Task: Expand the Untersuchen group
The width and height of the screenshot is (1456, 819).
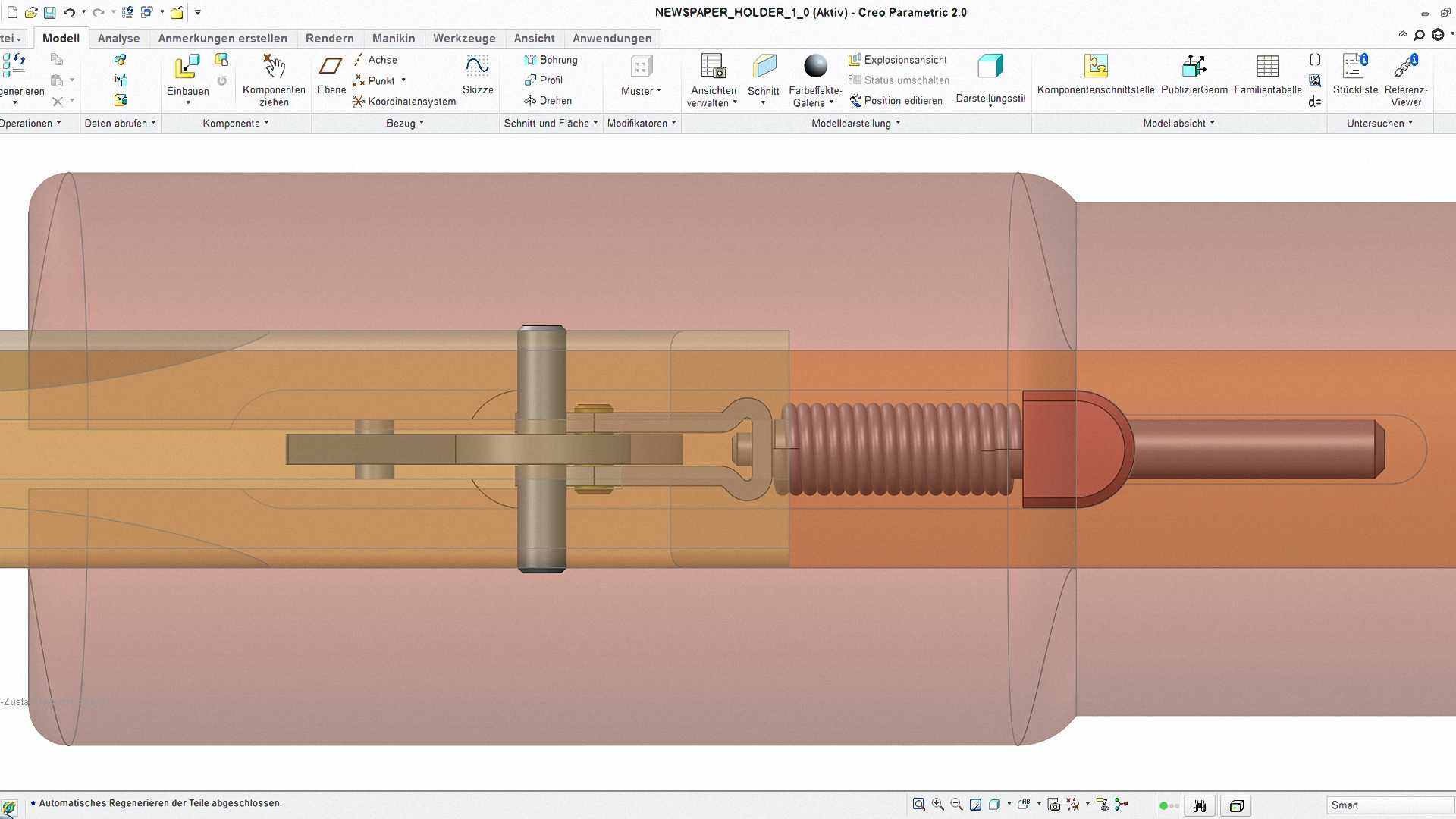Action: point(1380,123)
